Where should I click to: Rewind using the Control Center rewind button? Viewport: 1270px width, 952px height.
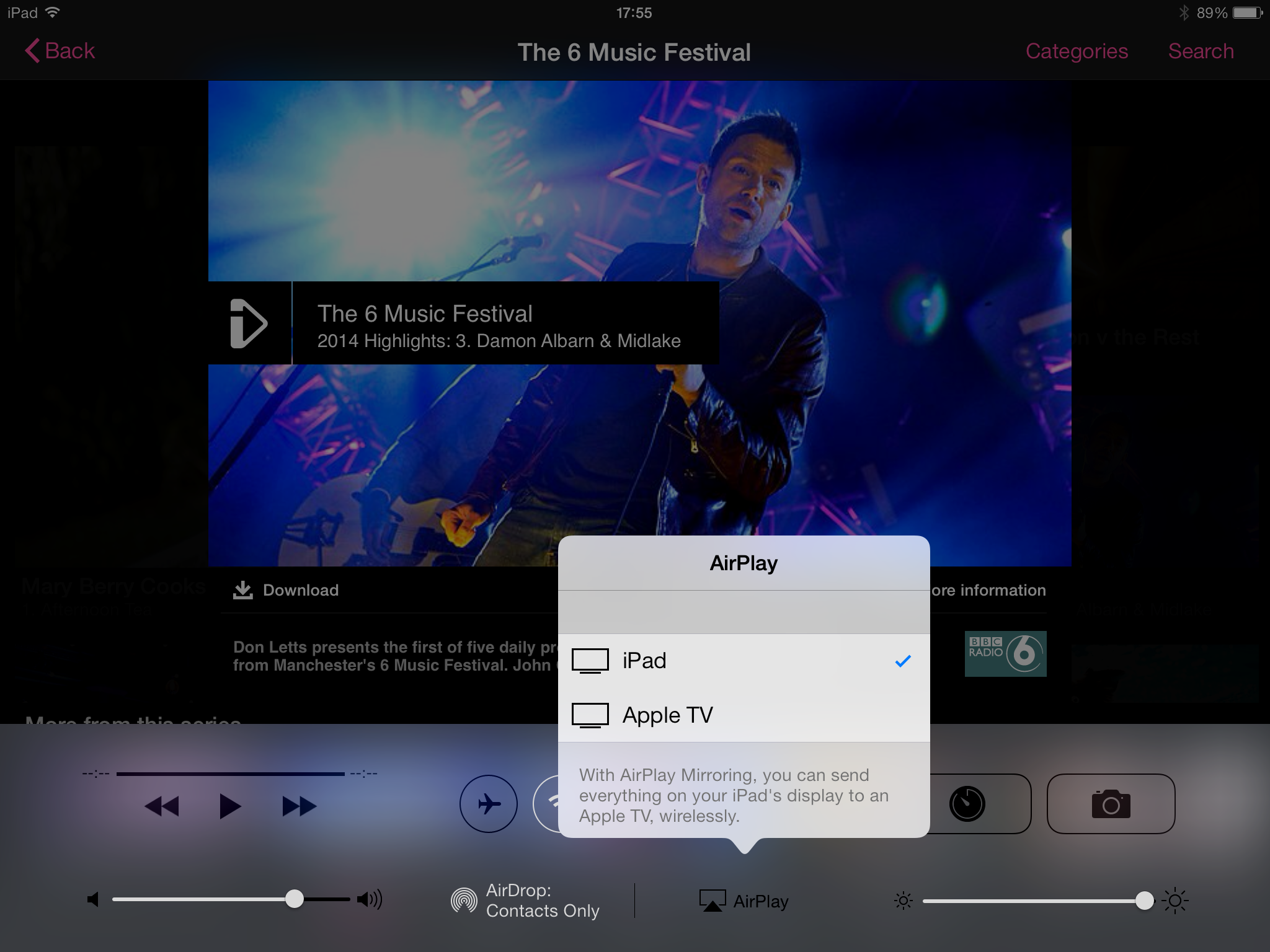click(161, 806)
